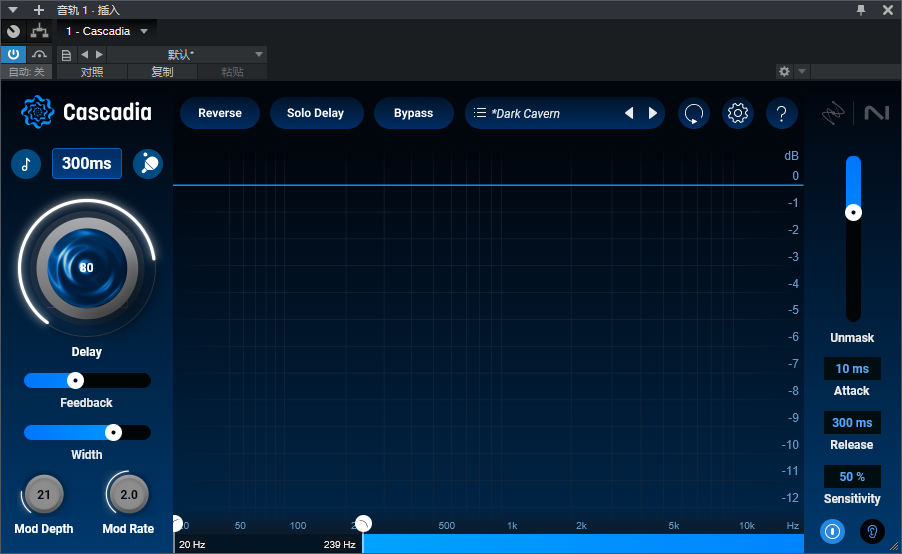
Task: Click the plus icon in title bar
Action: pyautogui.click(x=39, y=10)
